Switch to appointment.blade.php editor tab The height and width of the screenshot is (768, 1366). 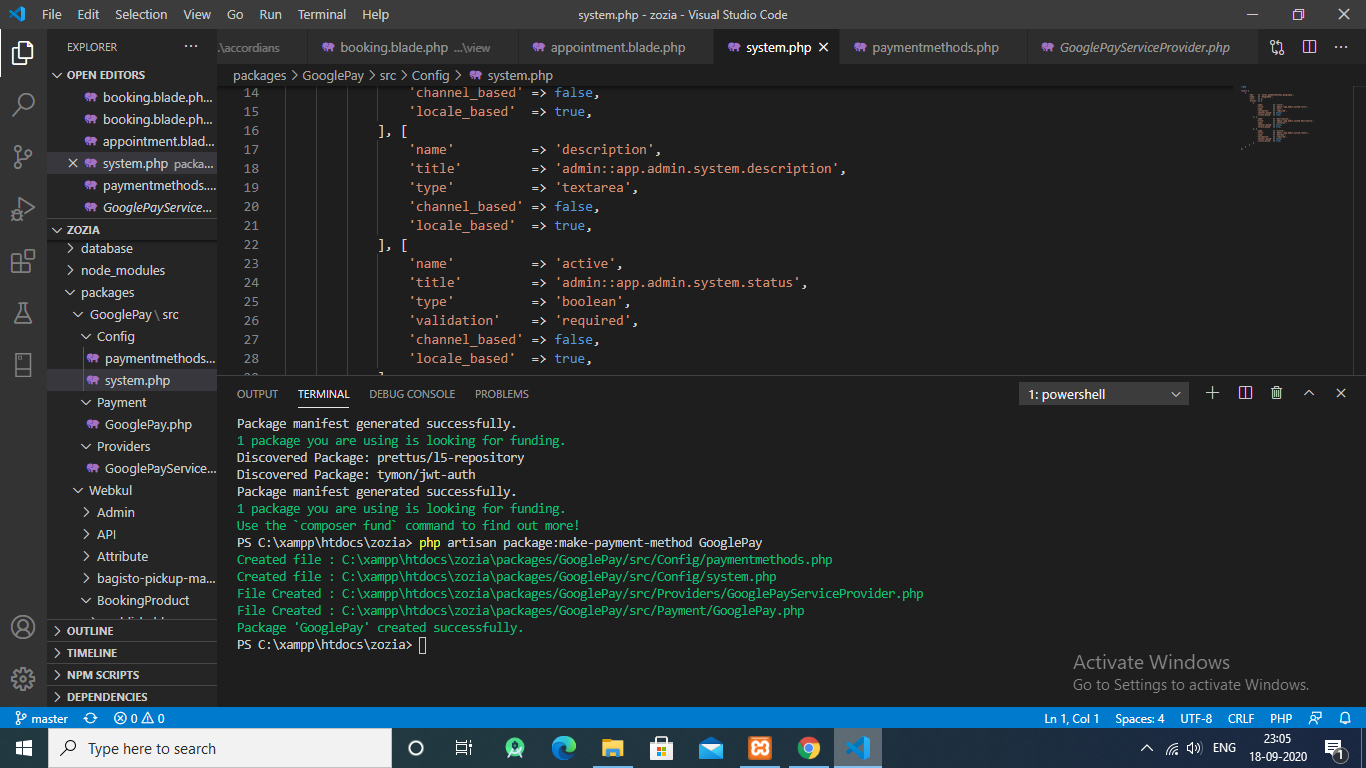tap(617, 47)
